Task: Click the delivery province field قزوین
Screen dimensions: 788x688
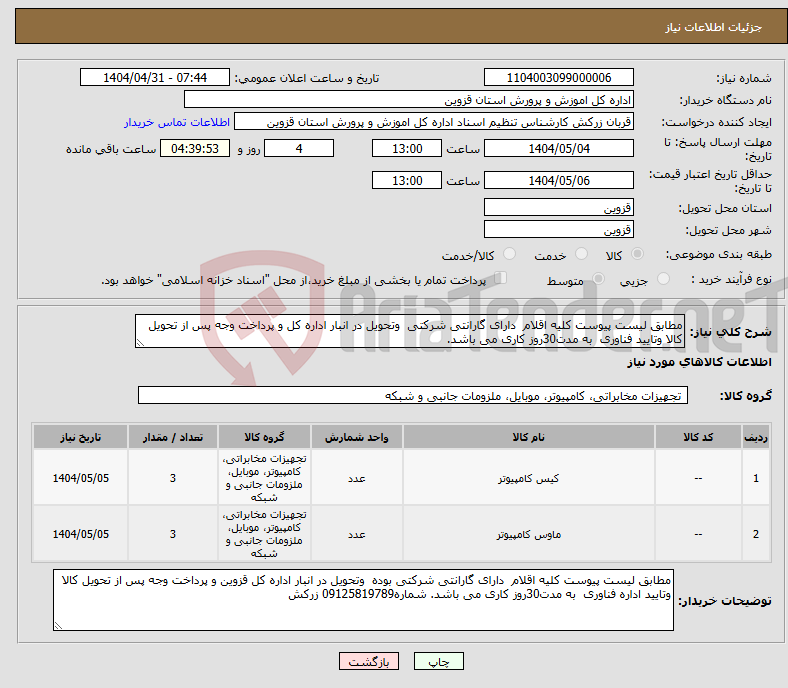Action: (x=558, y=207)
